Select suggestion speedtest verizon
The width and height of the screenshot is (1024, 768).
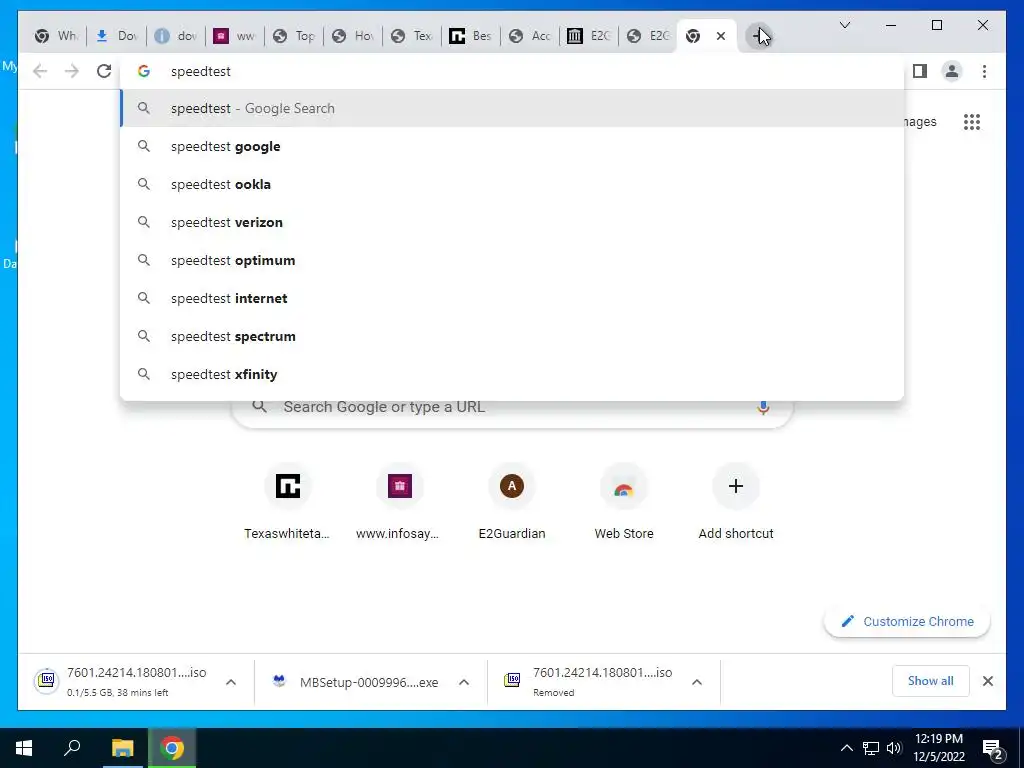click(x=512, y=222)
